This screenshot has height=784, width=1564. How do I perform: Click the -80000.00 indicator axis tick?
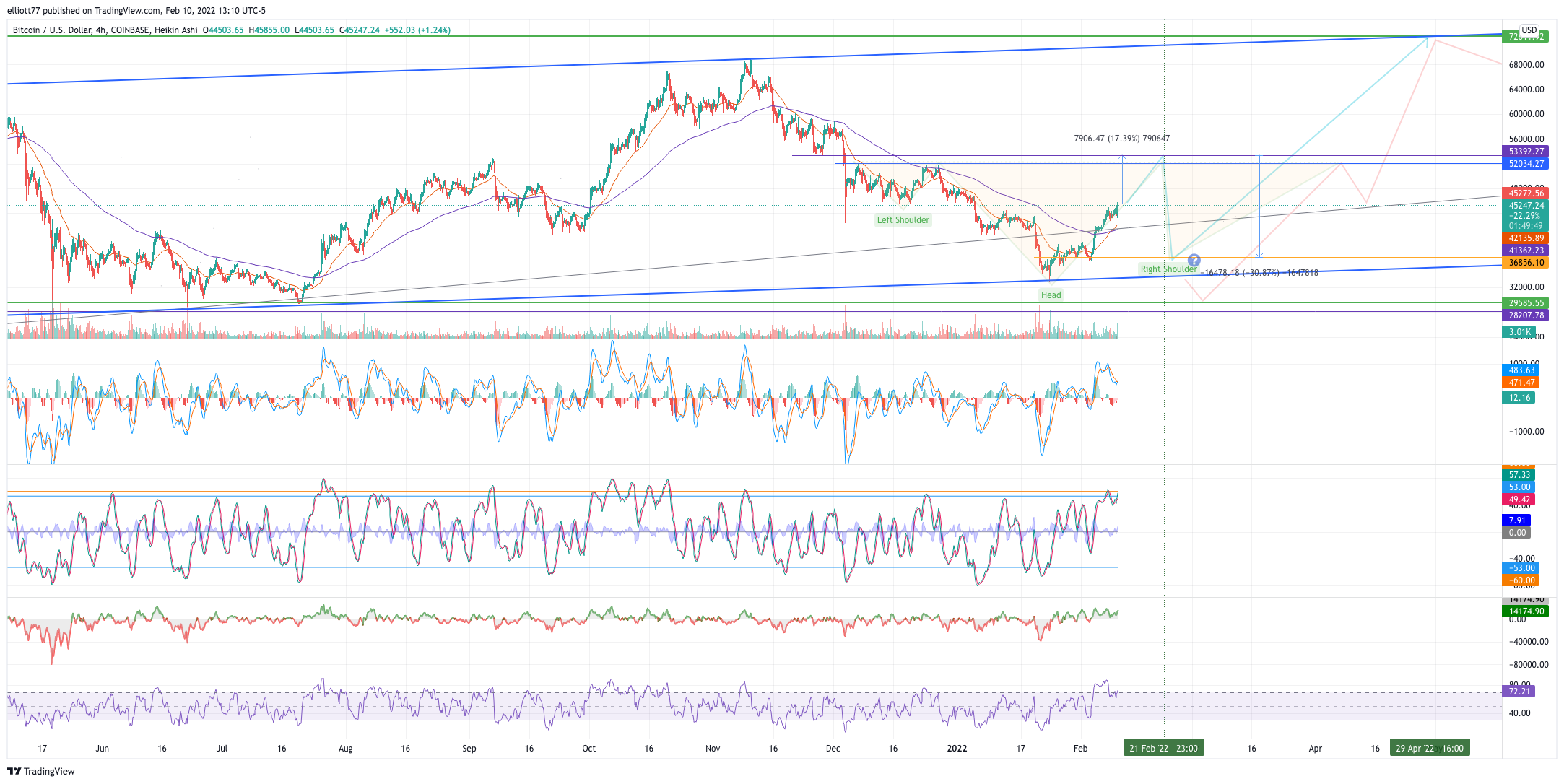(x=1528, y=665)
